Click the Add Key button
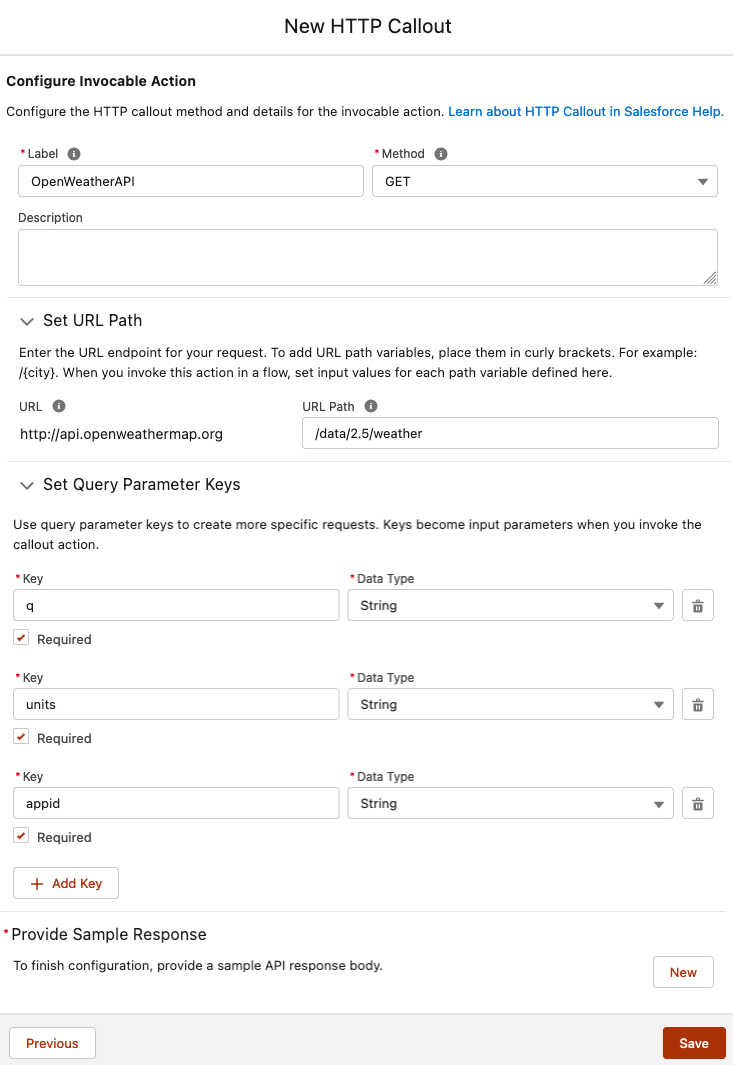733x1065 pixels. (66, 884)
